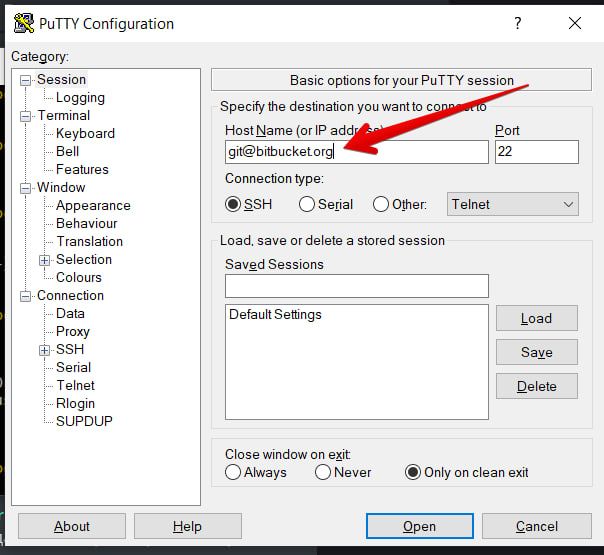Expand the Selection tree node
The image size is (604, 555).
[x=44, y=260]
